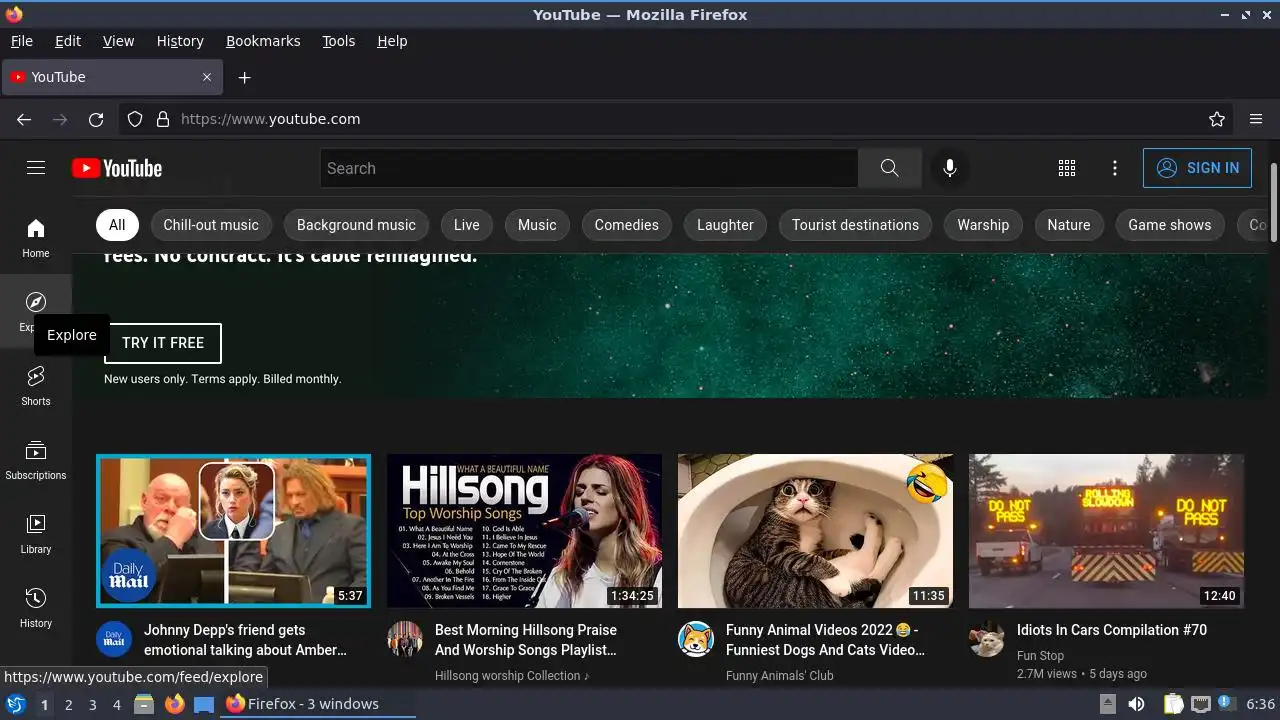Viewport: 1280px width, 720px height.
Task: Open Shorts in sidebar
Action: point(36,386)
